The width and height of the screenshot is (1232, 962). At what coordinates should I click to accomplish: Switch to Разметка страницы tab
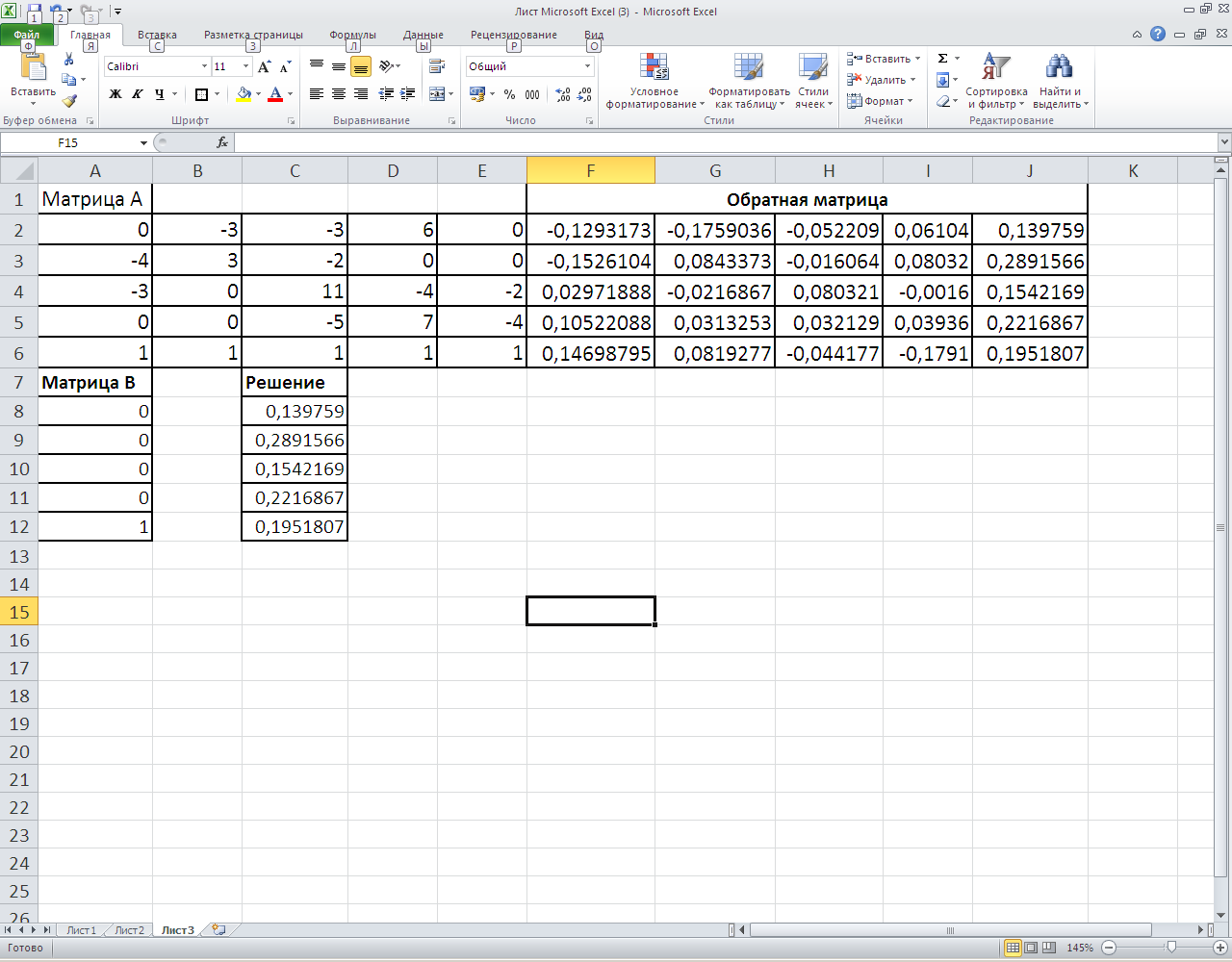253,35
